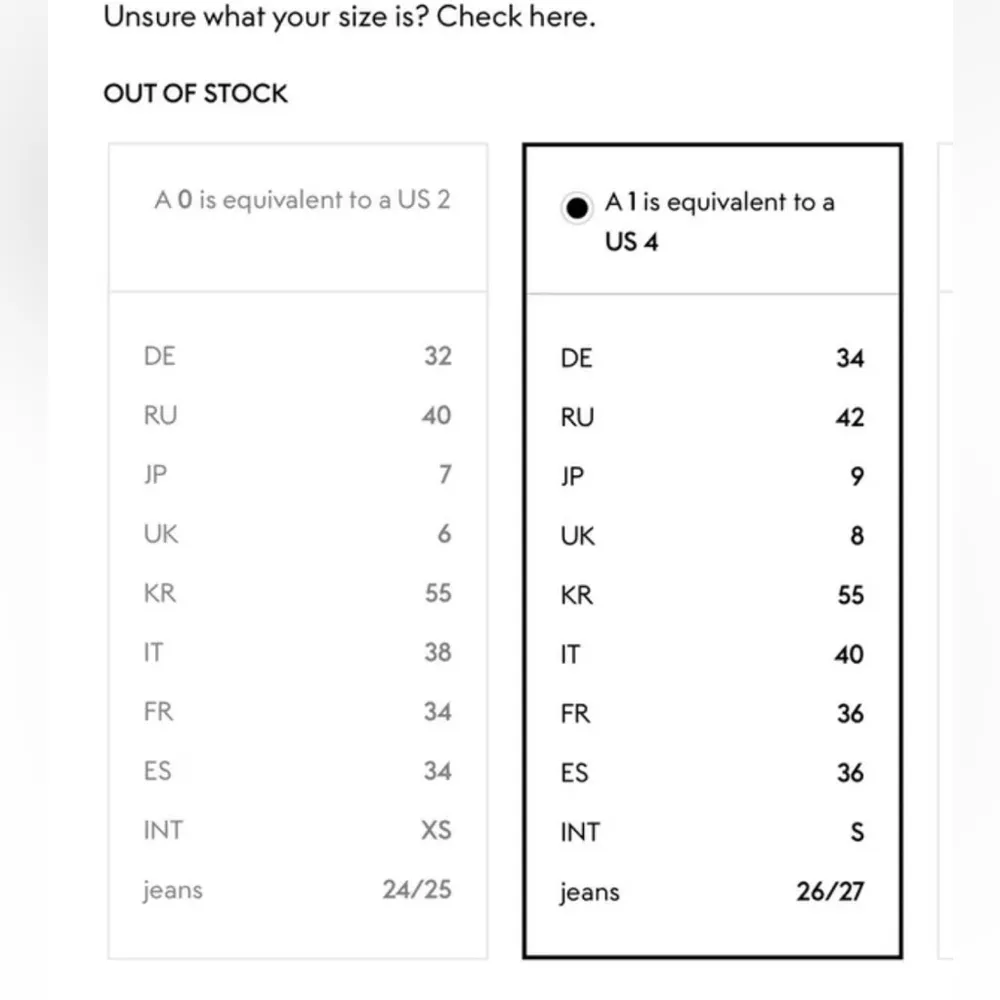Click the IT 40 row in size 1 card
This screenshot has height=1000, width=1000.
[x=712, y=655]
